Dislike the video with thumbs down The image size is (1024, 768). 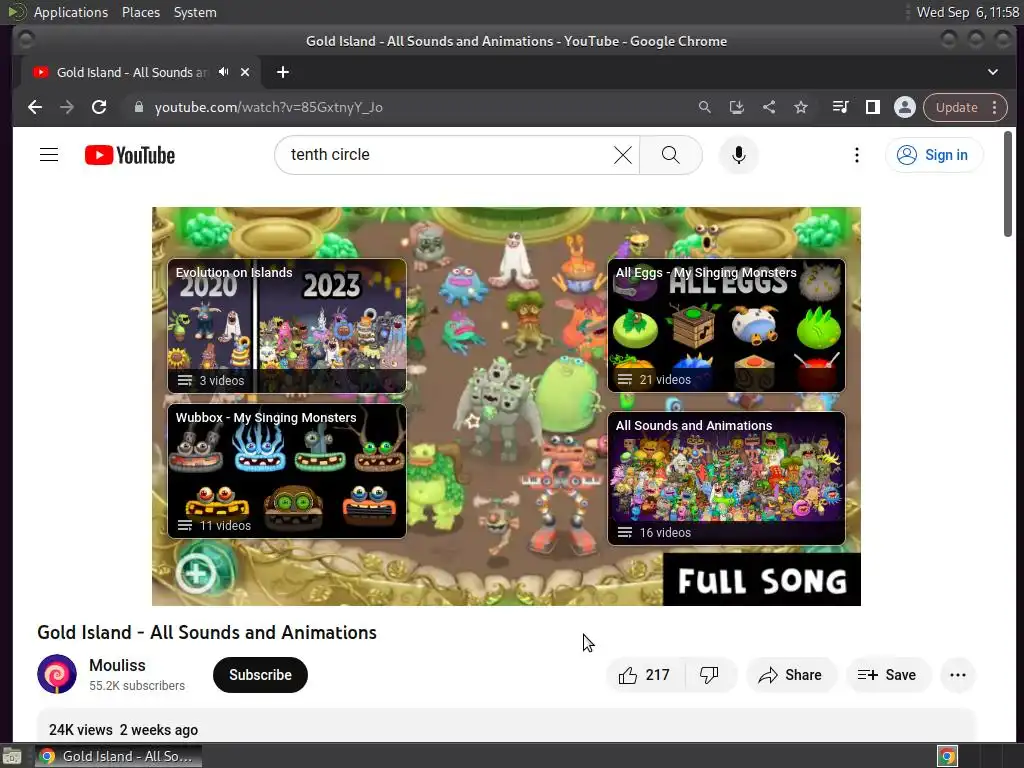(x=709, y=675)
